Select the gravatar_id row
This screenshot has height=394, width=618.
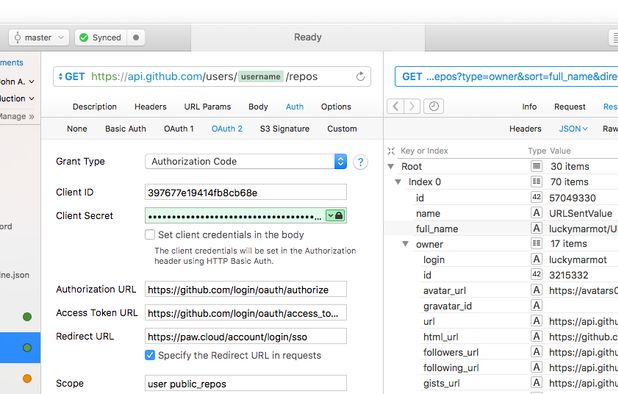501,306
